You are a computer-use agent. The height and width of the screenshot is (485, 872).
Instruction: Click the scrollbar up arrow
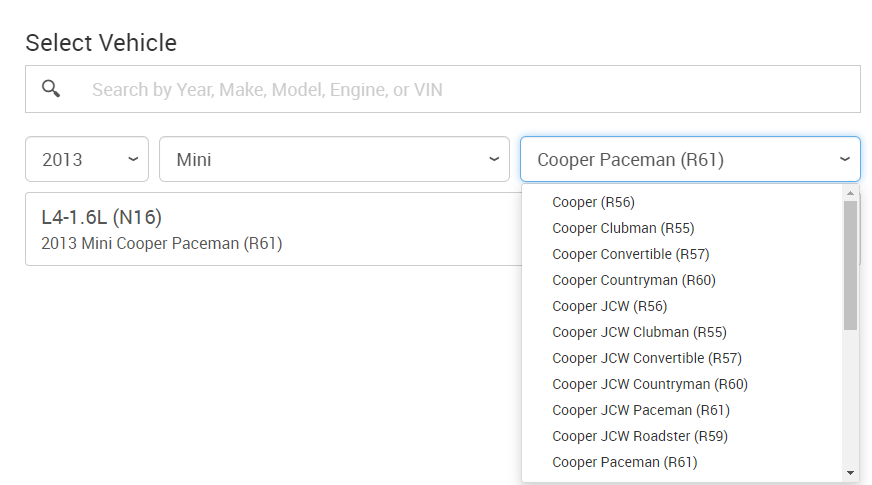[850, 193]
